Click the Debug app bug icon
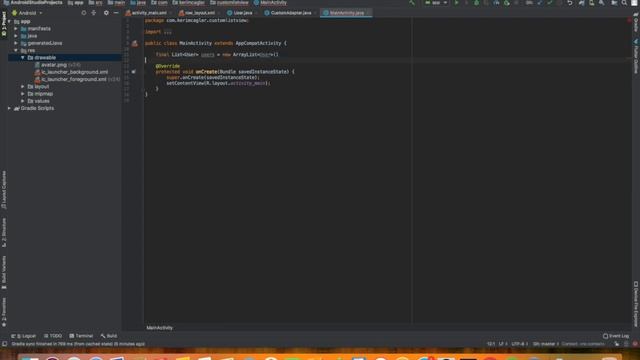 (x=476, y=3)
